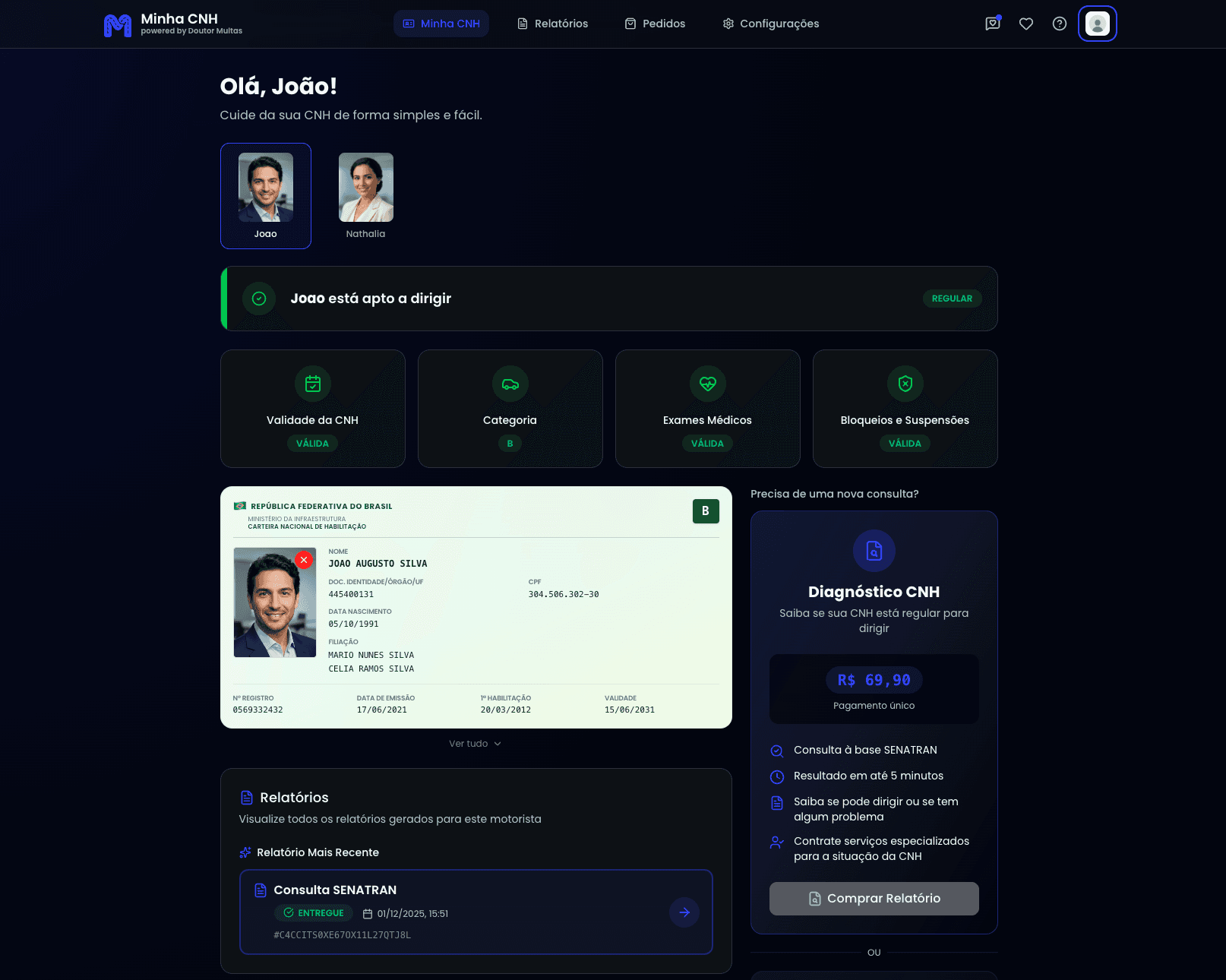Image resolution: width=1226 pixels, height=980 pixels.
Task: Click the Bloqueios e Suspensões shield icon
Action: 905,384
